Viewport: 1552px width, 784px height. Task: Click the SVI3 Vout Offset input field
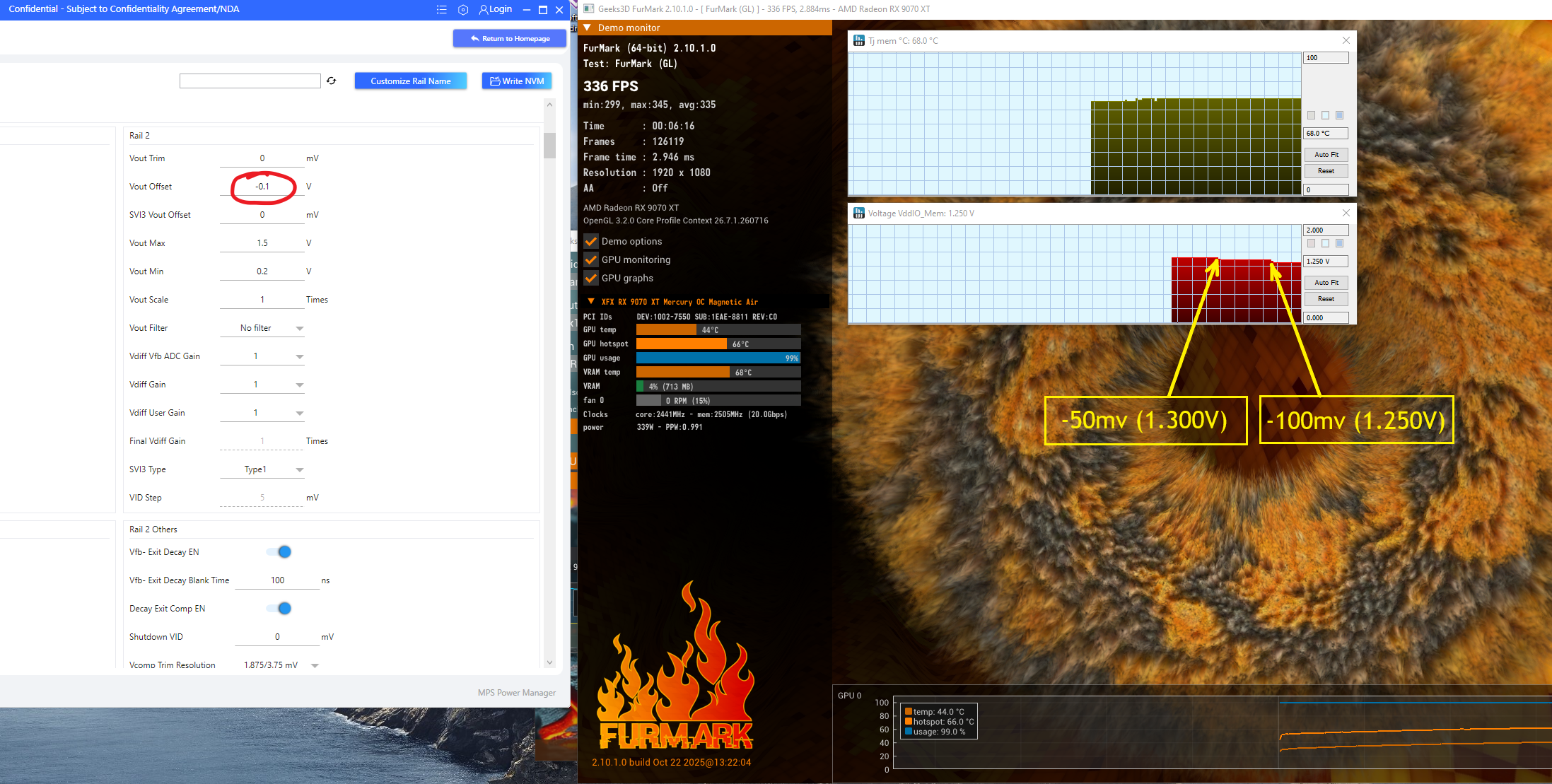click(262, 215)
